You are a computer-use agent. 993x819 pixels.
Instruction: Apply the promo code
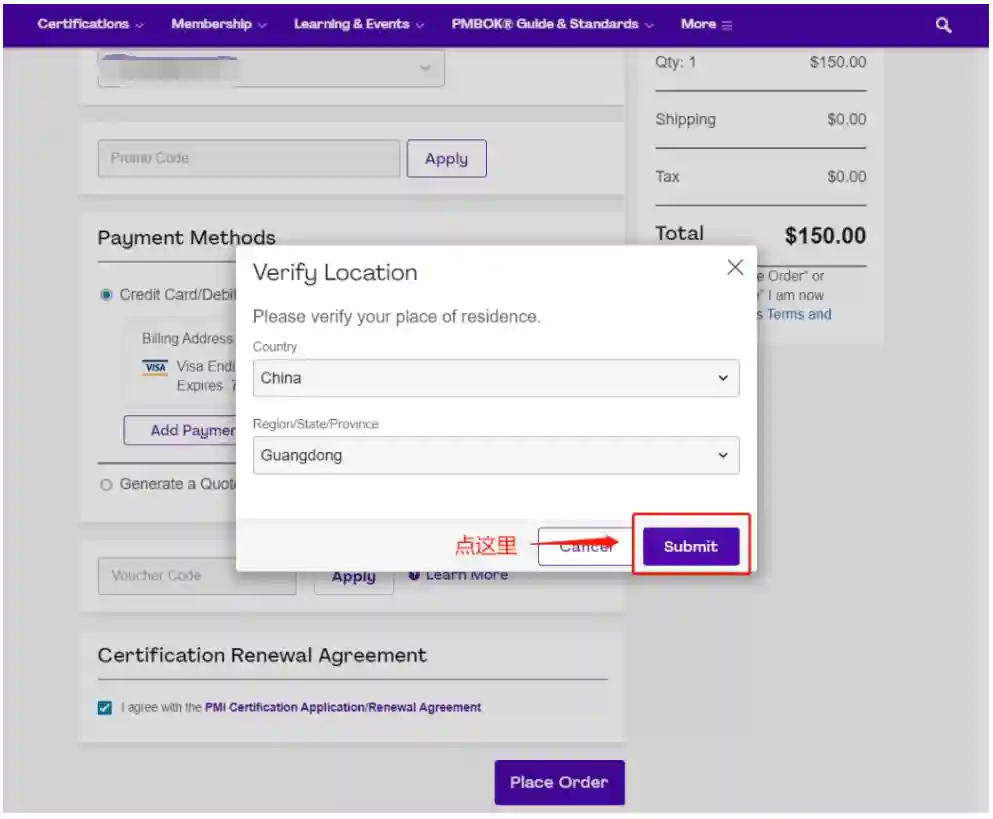point(446,159)
